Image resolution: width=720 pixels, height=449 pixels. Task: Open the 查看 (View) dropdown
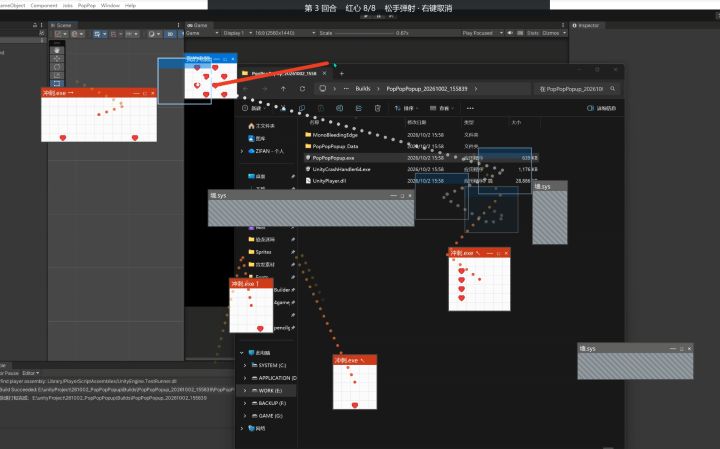point(441,108)
